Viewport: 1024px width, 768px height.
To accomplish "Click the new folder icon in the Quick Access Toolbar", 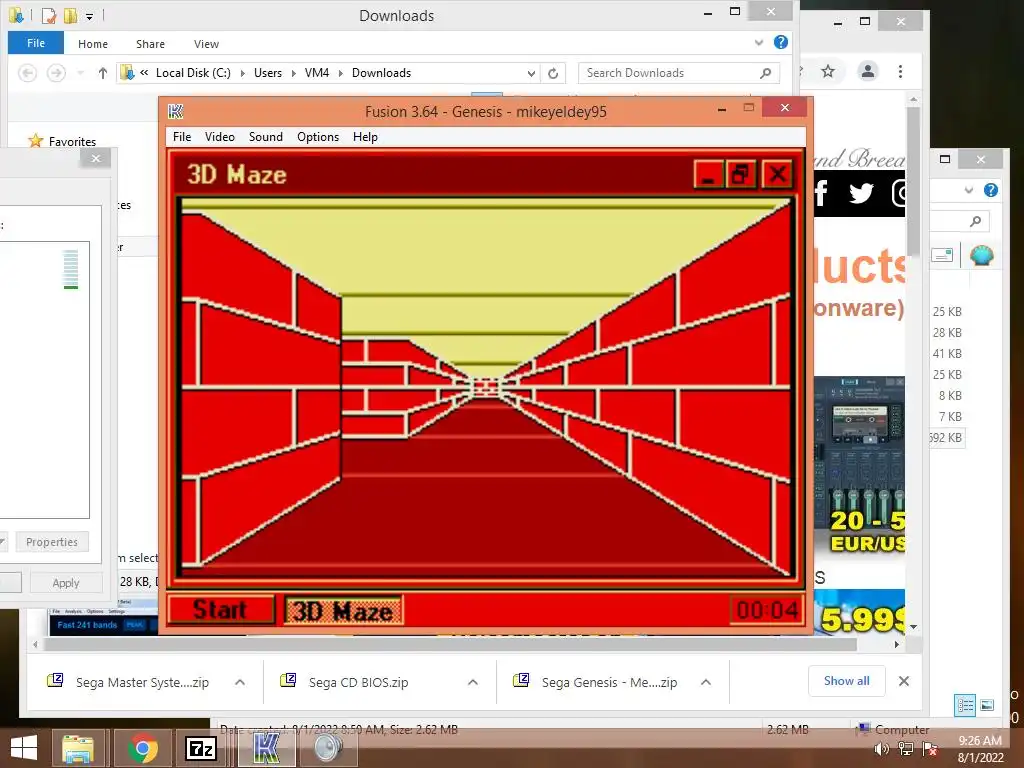I will point(70,16).
